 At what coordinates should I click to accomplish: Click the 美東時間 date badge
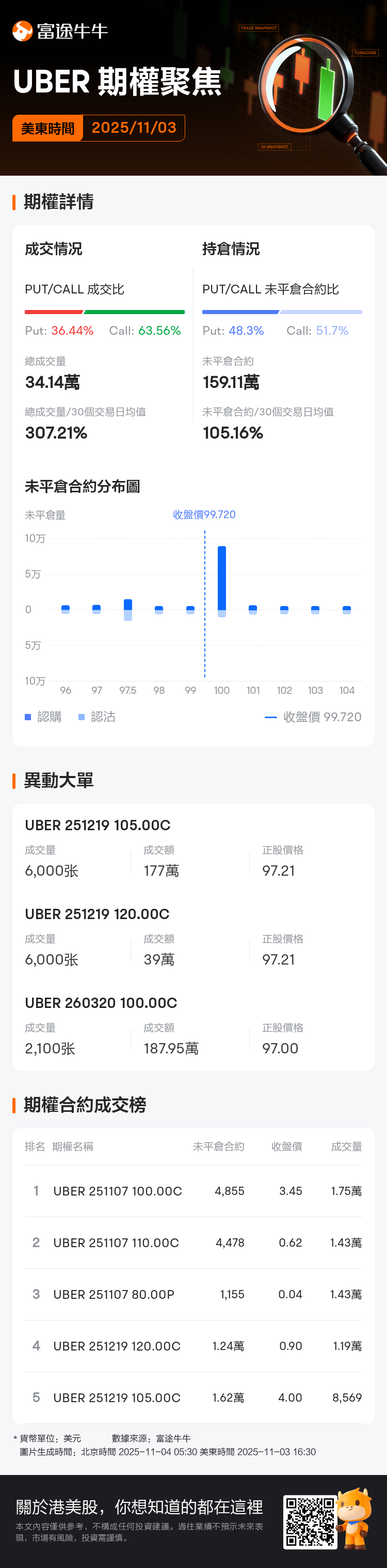click(x=99, y=128)
